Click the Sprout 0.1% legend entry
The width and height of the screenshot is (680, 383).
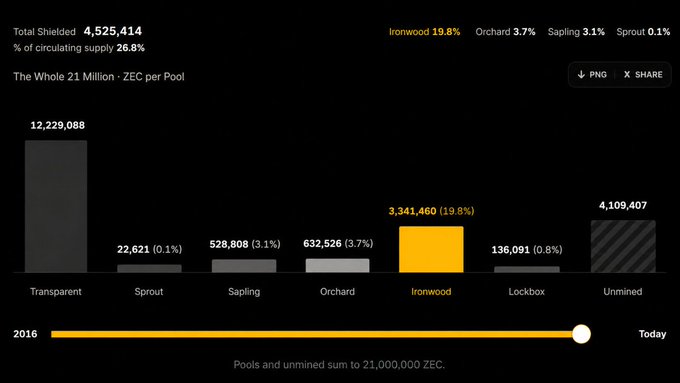click(x=643, y=32)
